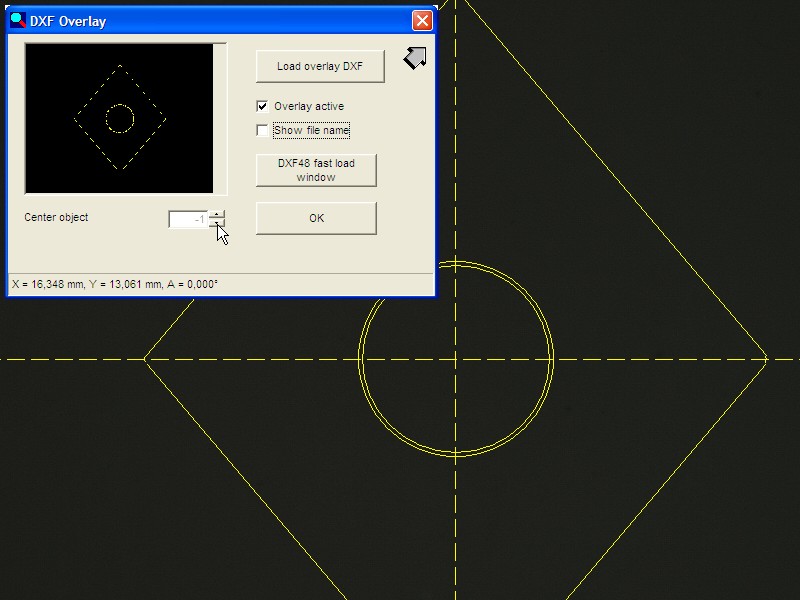Click the Load overlay DXF button
This screenshot has height=600, width=800.
320,67
